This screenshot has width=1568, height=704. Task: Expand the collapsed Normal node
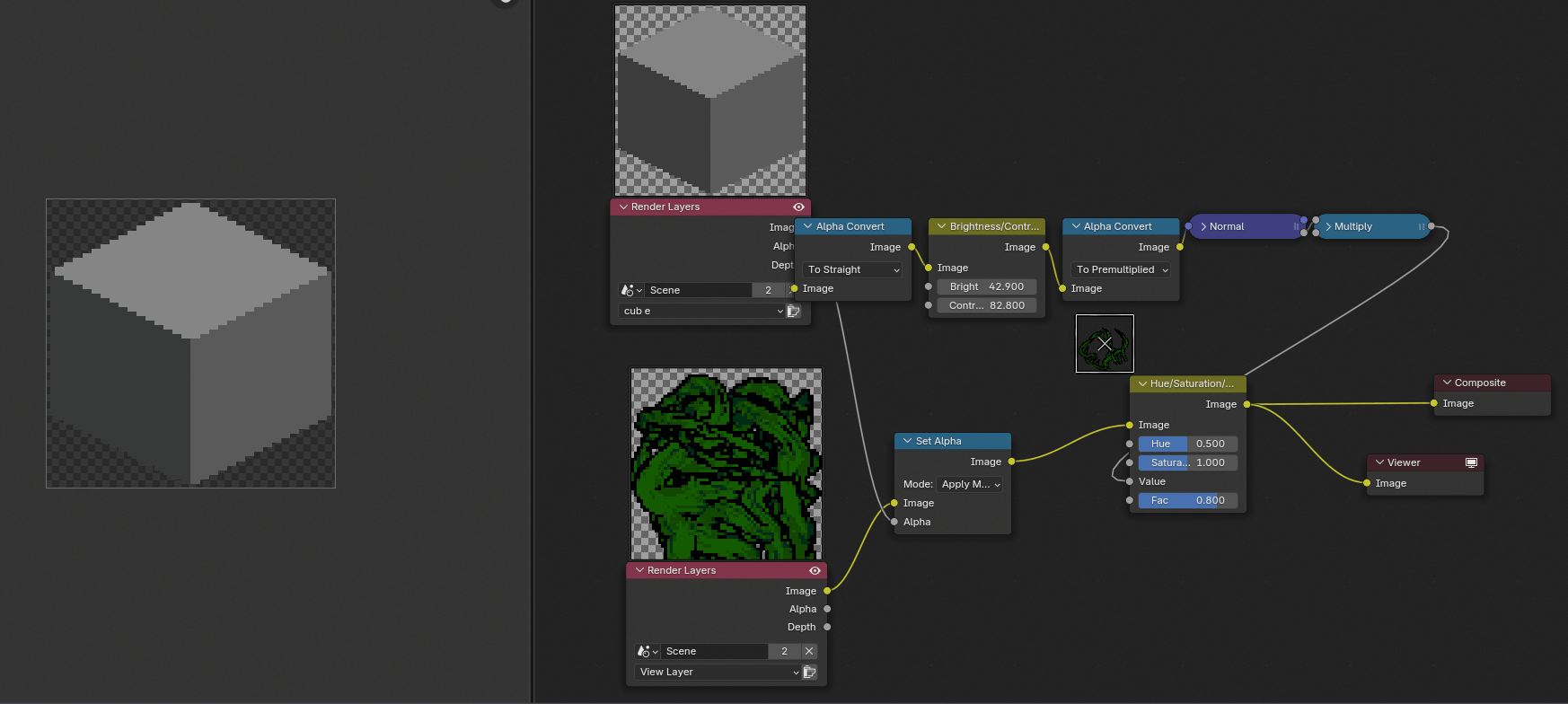(x=1203, y=227)
